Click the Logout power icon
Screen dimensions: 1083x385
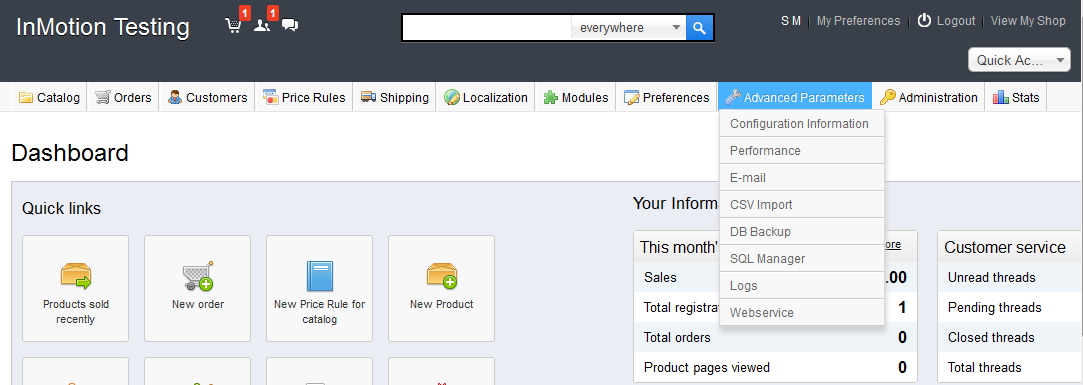(924, 21)
